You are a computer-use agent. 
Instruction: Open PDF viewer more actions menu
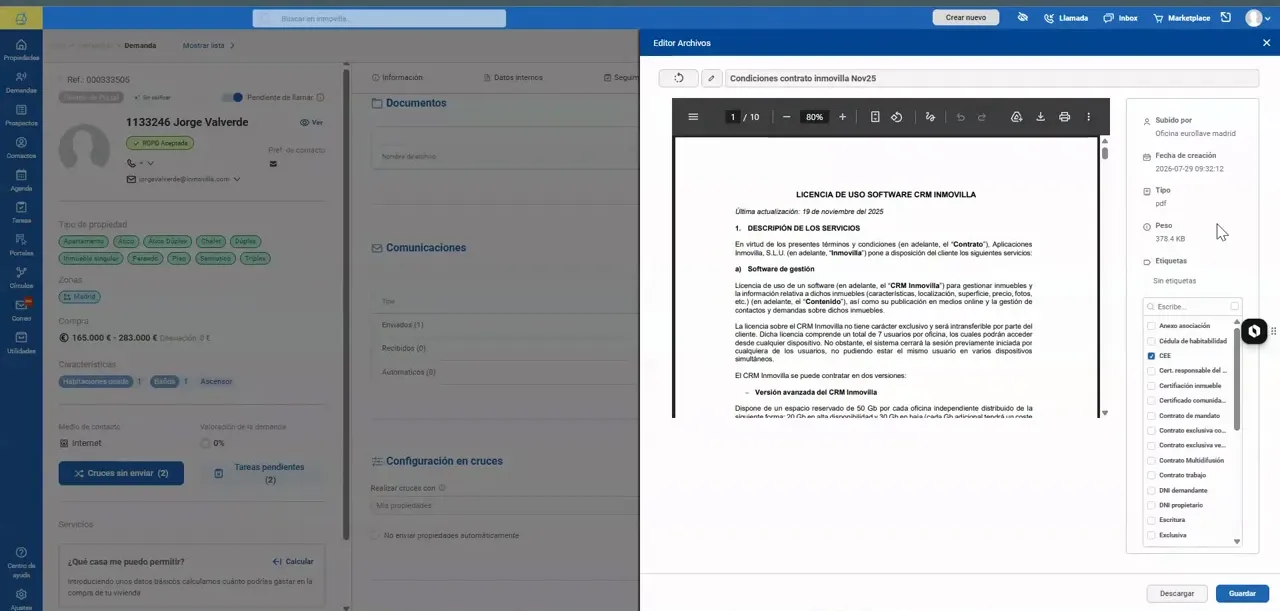(x=1089, y=117)
